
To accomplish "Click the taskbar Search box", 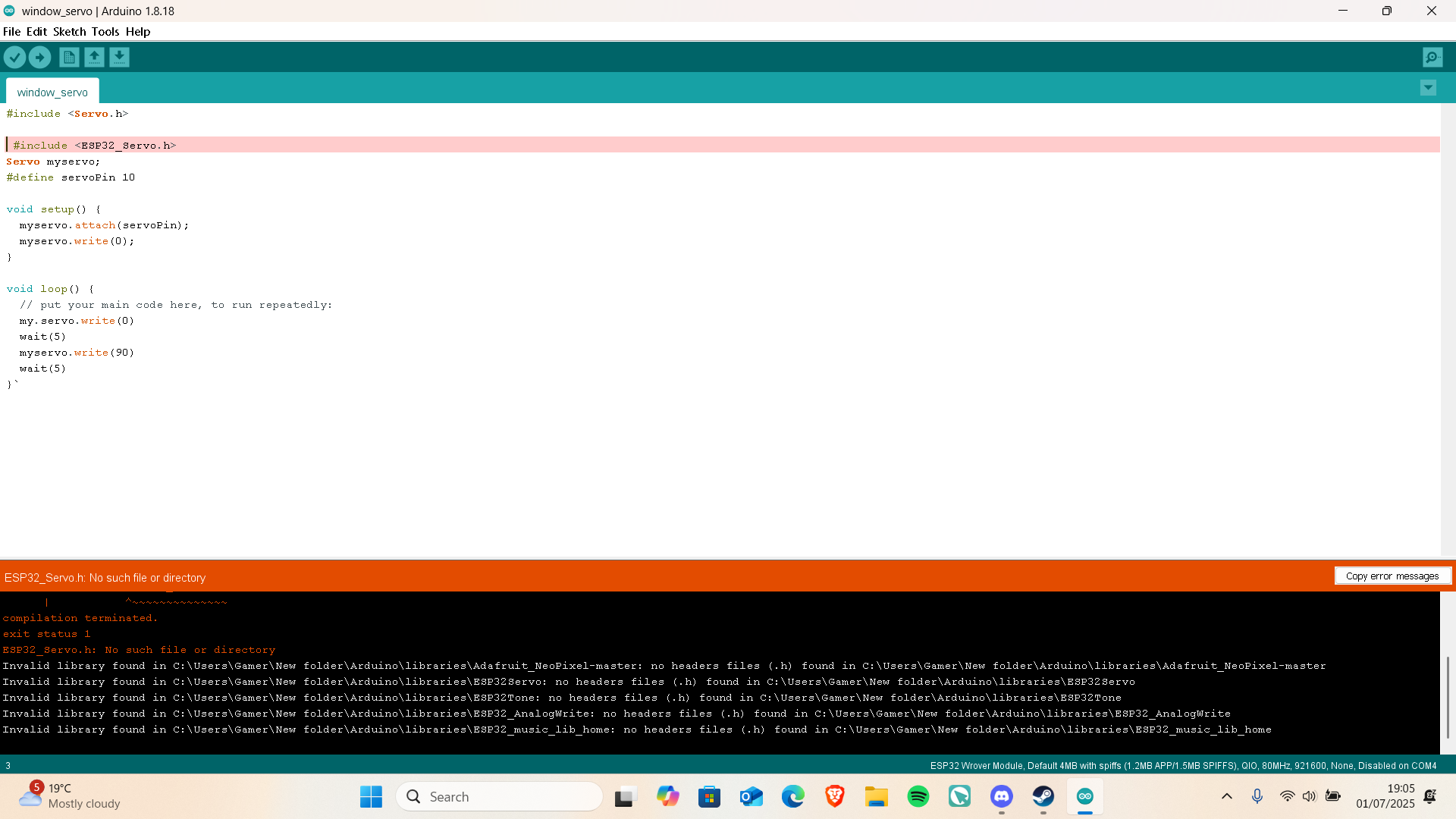I will point(499,796).
